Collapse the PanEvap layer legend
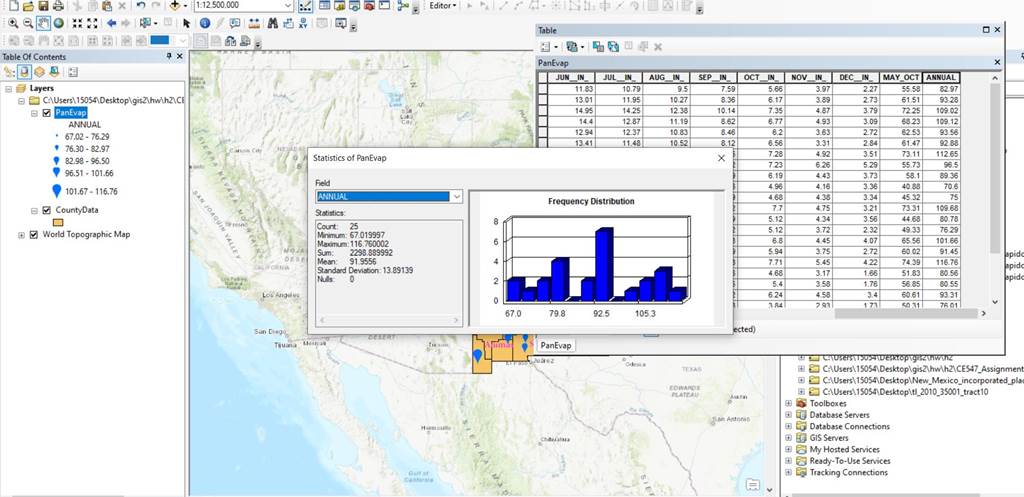 tap(34, 112)
